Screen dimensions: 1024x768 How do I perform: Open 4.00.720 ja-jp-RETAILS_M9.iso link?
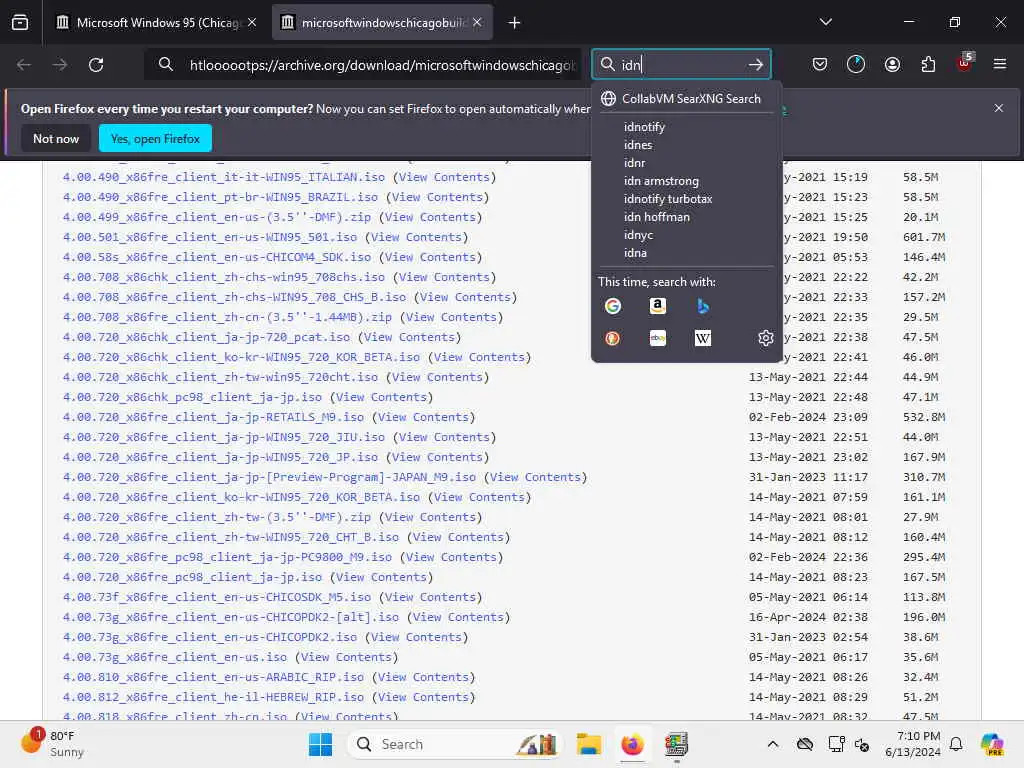[x=213, y=417]
